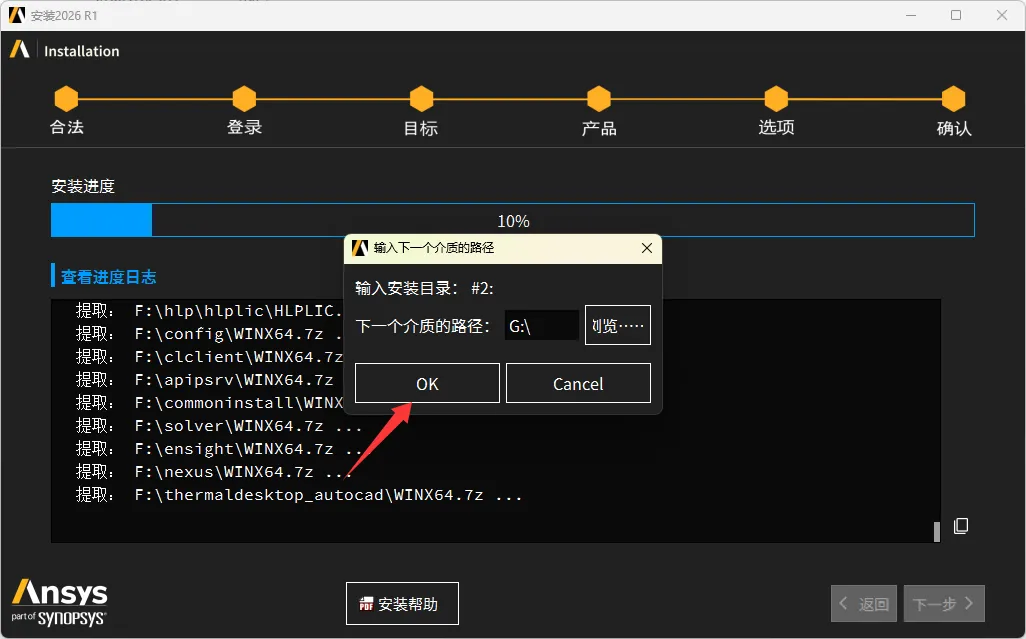1026x639 pixels.
Task: Open the installation help PDF button
Action: 402,604
